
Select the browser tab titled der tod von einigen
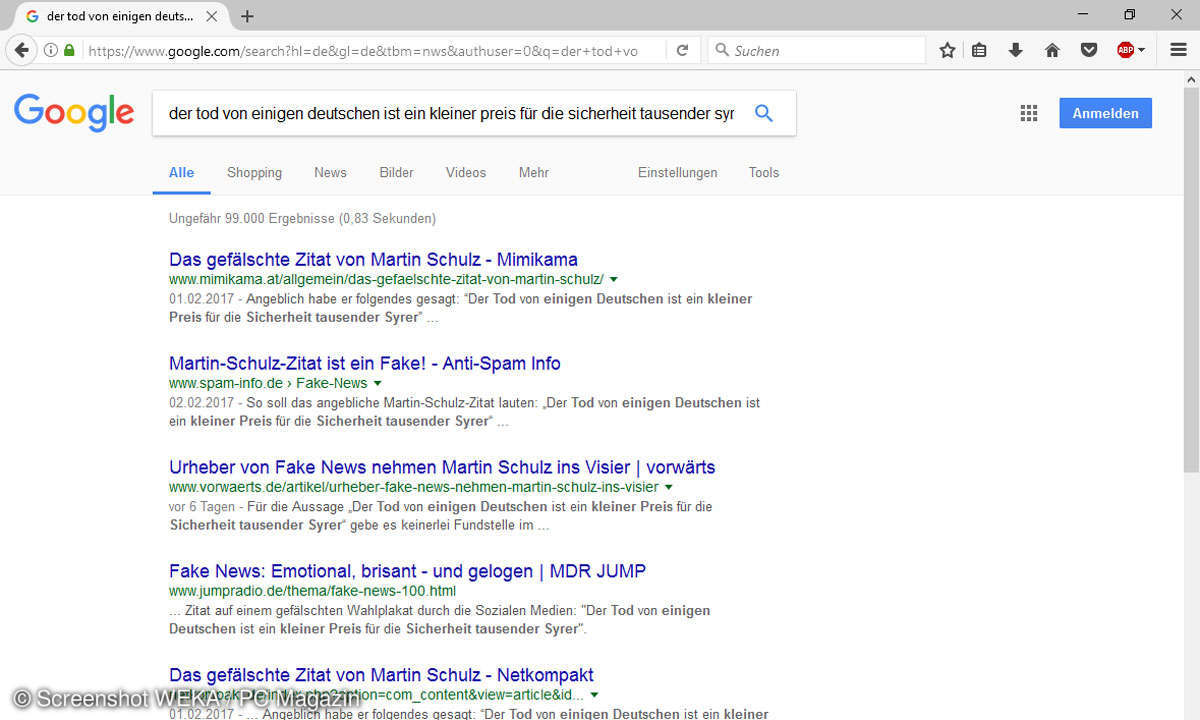[121, 16]
